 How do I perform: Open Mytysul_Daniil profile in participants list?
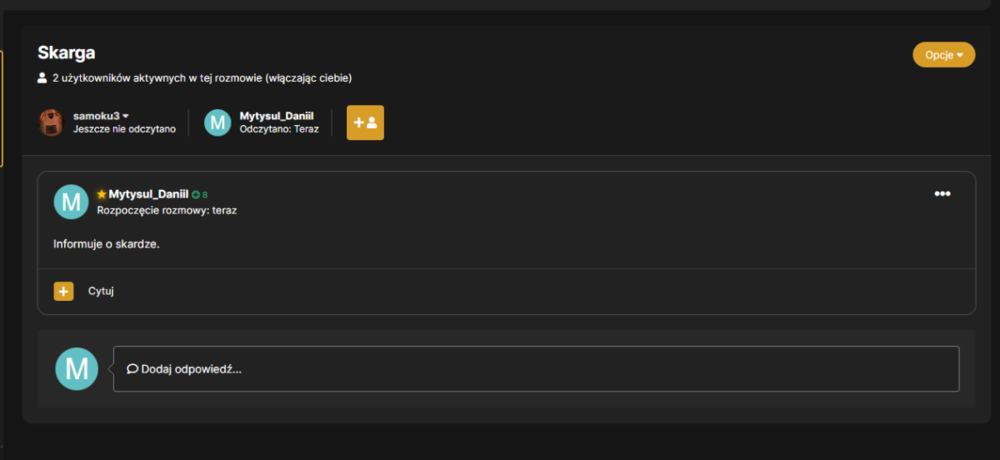click(277, 116)
